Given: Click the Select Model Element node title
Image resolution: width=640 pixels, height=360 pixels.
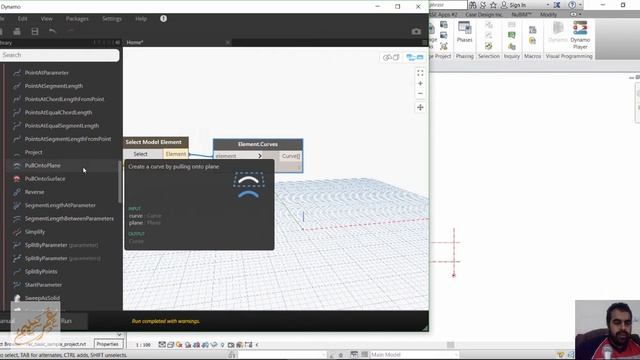Looking at the screenshot, I should point(153,142).
